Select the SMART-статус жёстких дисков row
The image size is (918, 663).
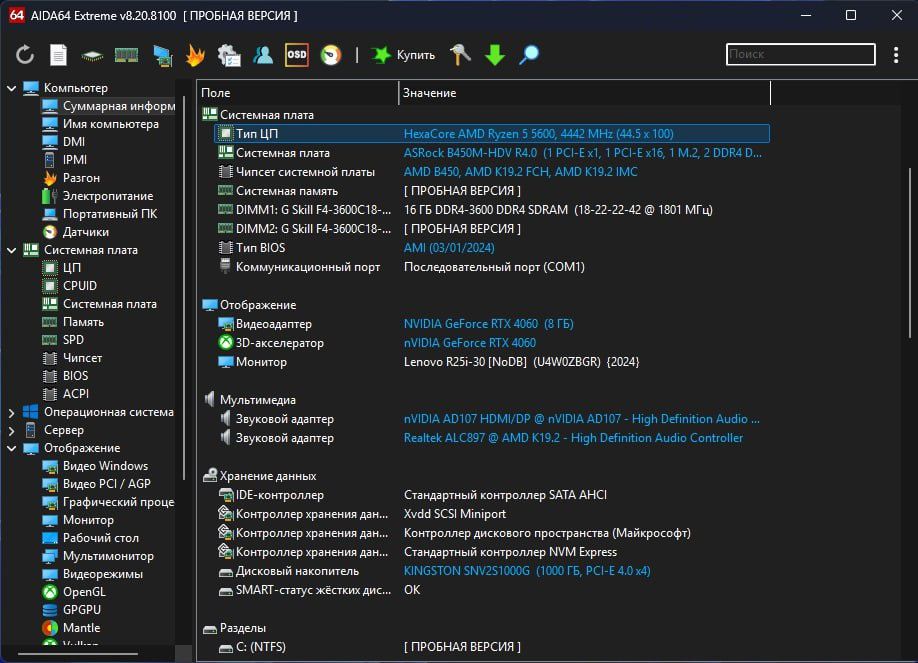point(492,590)
